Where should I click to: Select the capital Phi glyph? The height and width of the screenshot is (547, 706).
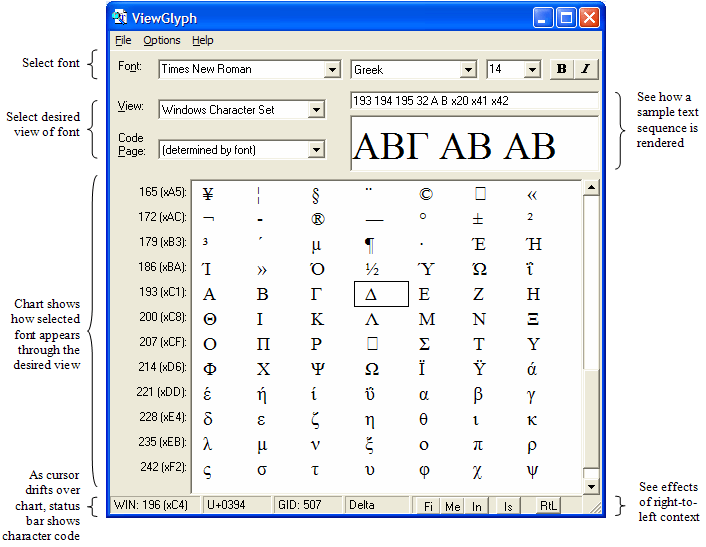pyautogui.click(x=210, y=369)
